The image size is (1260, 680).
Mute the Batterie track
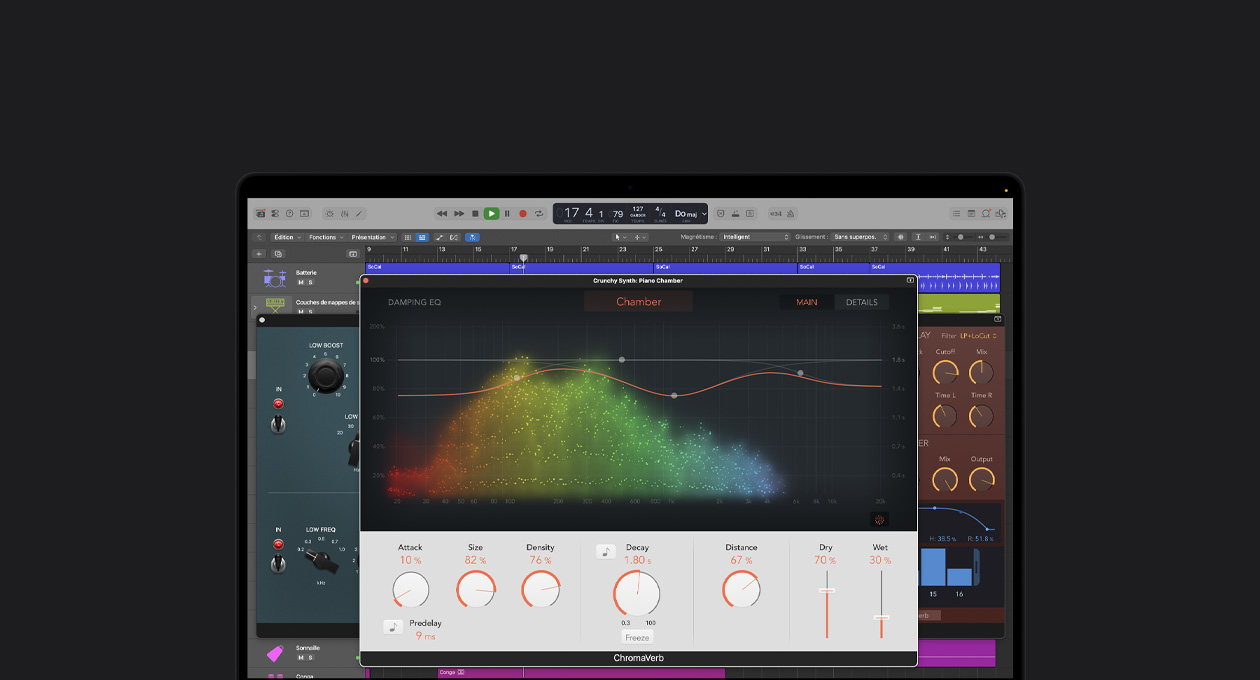(x=301, y=281)
